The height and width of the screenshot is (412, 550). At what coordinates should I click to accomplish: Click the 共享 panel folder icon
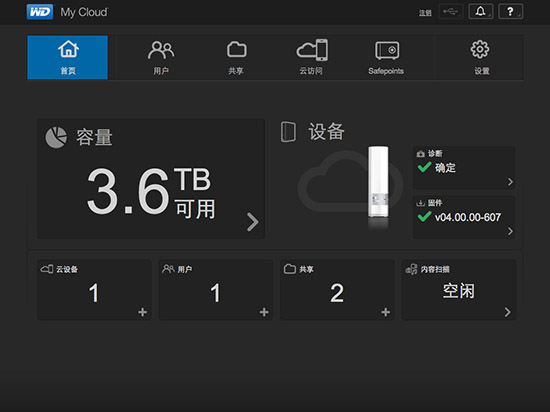click(290, 269)
